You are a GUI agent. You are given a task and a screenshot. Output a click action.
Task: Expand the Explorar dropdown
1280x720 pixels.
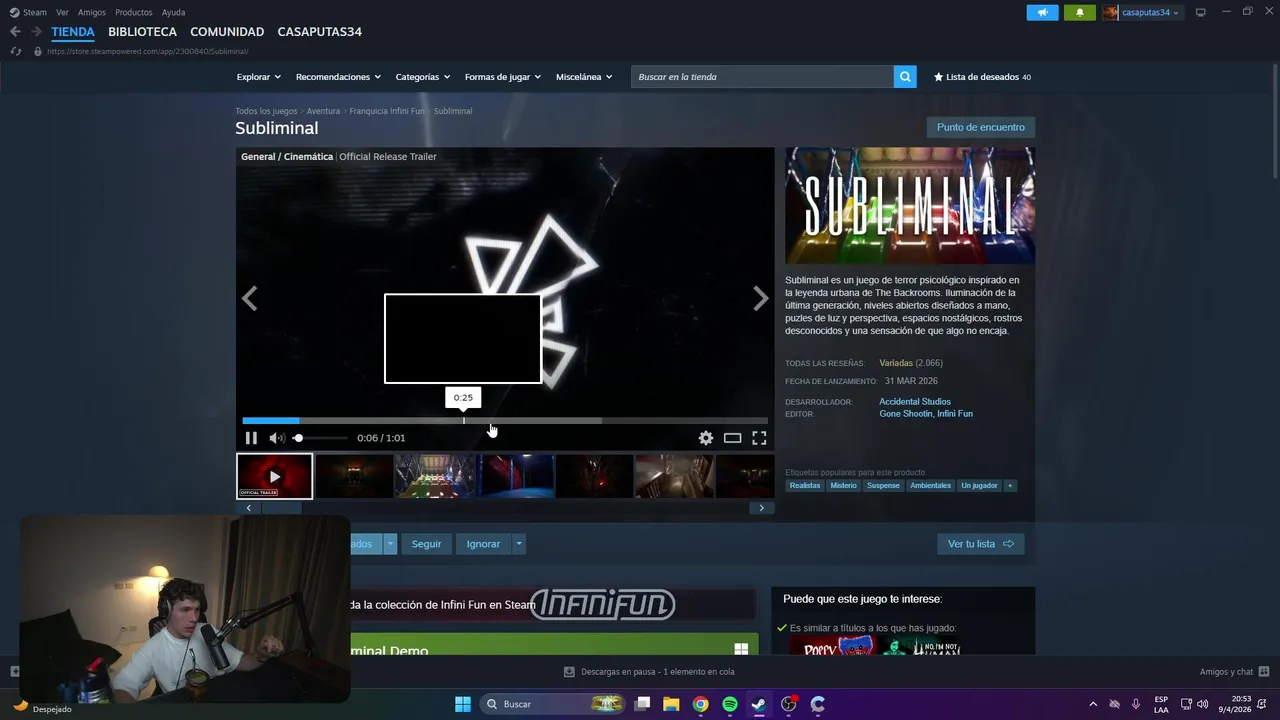click(258, 77)
